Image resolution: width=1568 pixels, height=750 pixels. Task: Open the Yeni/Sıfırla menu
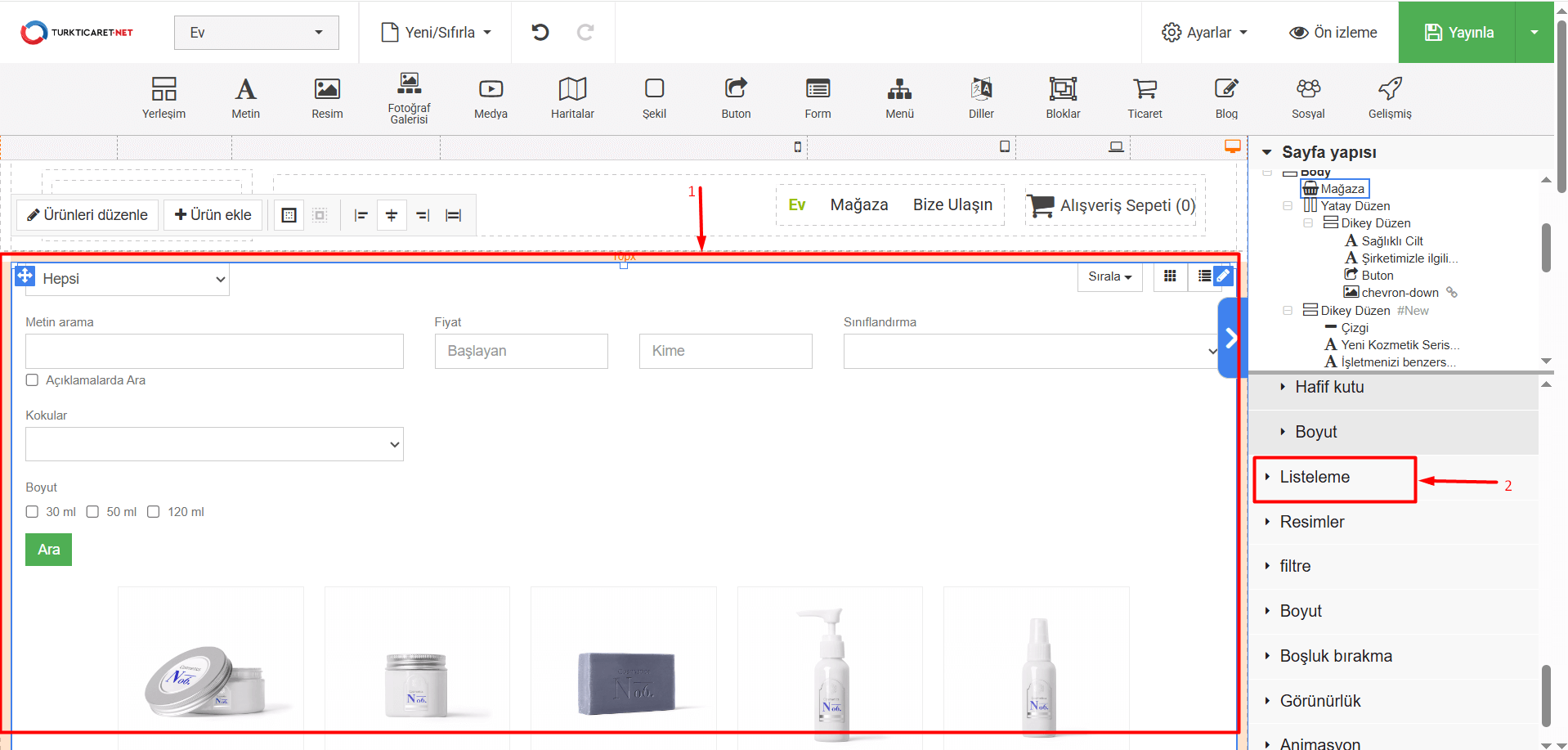[x=437, y=33]
